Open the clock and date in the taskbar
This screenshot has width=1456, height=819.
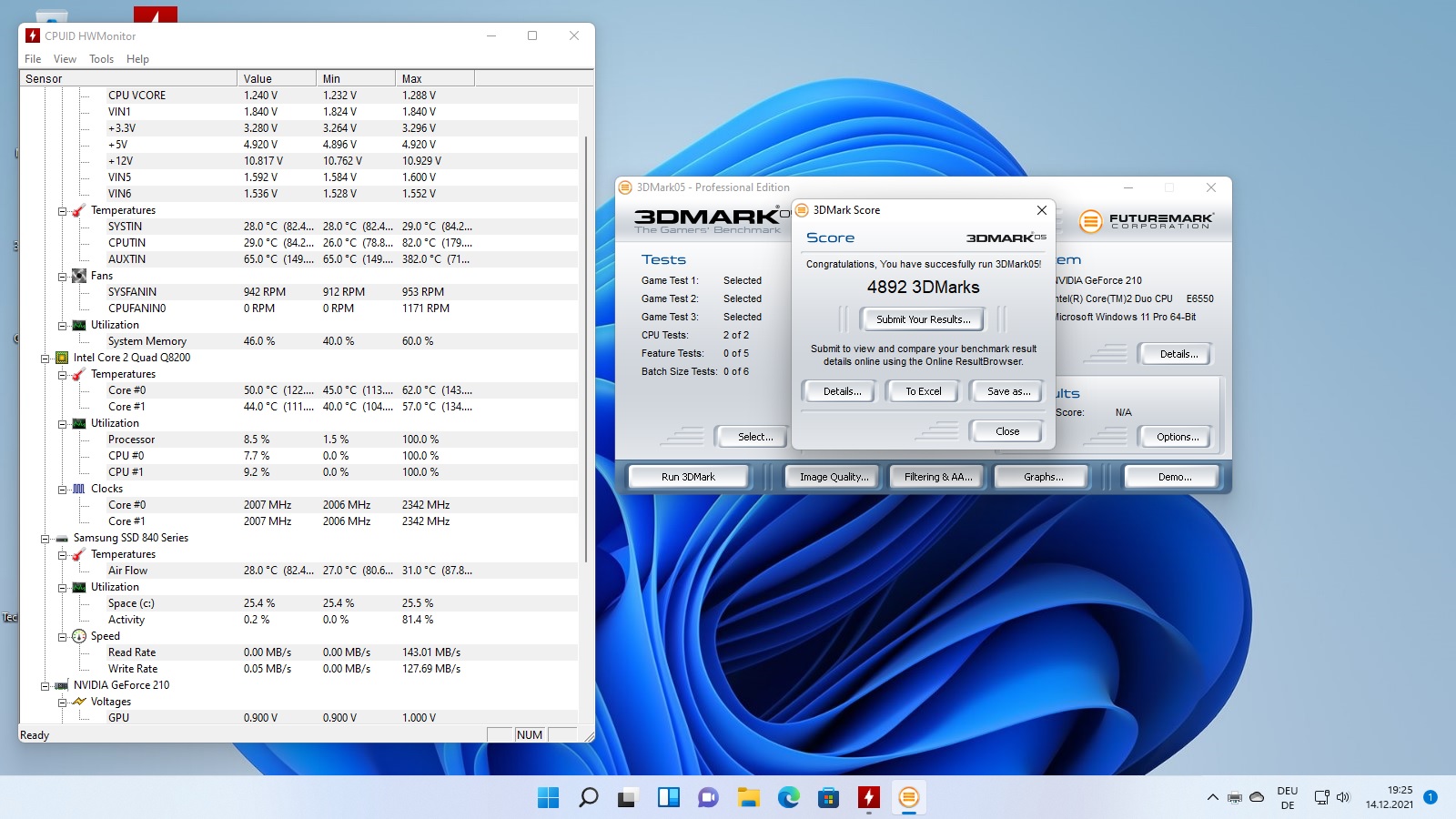tap(1389, 797)
